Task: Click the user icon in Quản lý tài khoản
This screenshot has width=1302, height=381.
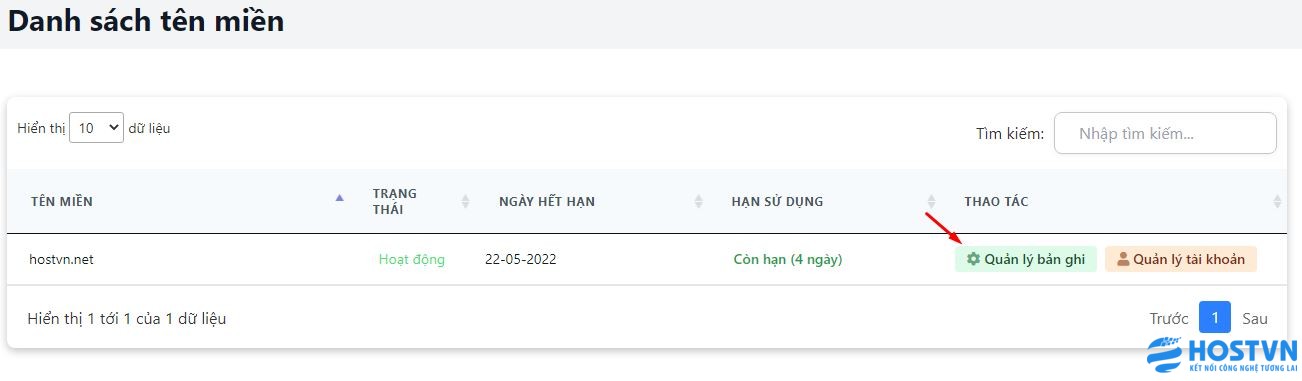Action: coord(1123,259)
